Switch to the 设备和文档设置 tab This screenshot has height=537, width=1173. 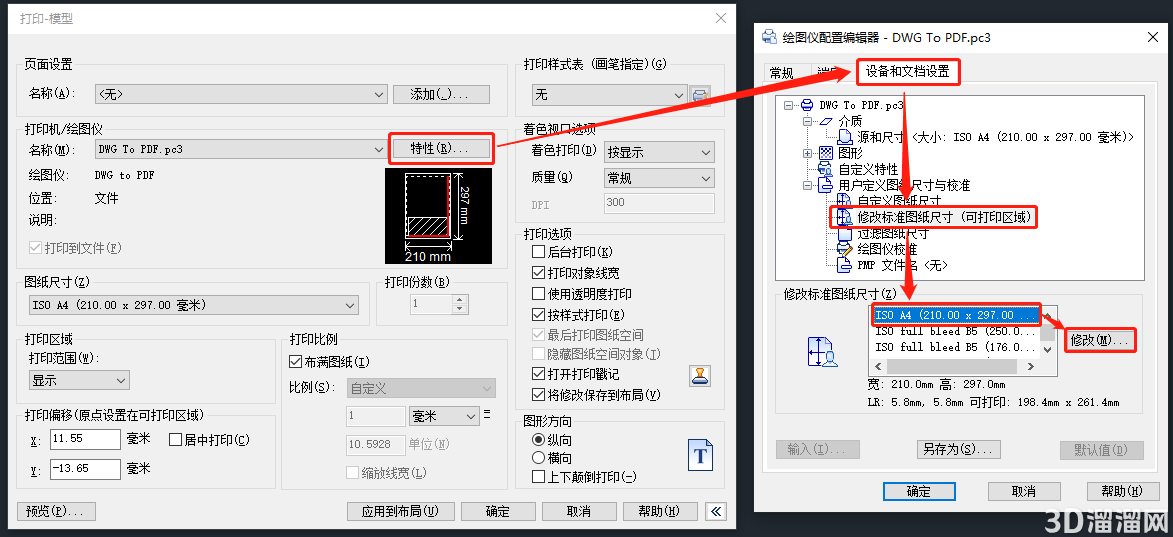907,72
